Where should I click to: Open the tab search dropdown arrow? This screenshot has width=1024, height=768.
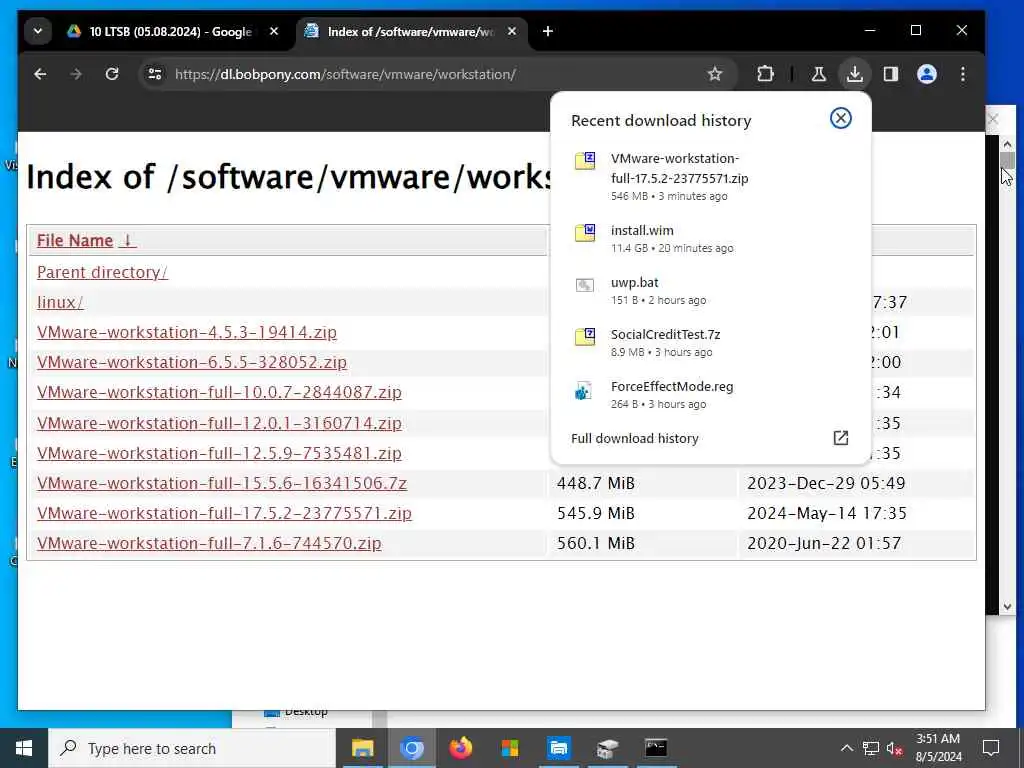click(x=38, y=31)
